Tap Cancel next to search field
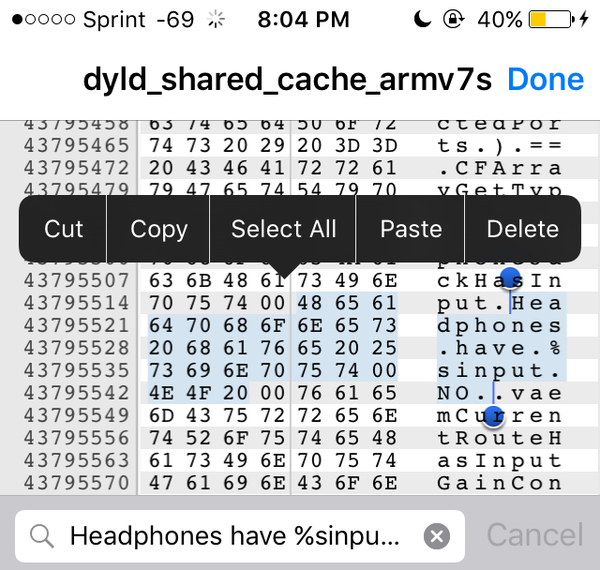This screenshot has height=570, width=600. click(535, 535)
